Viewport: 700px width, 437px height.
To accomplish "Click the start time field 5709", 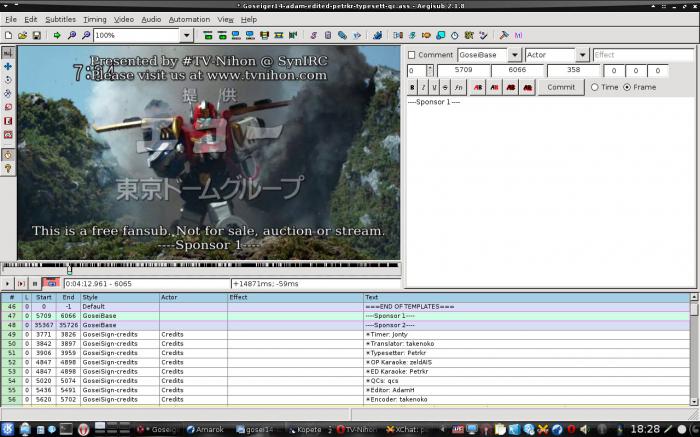I will pos(463,70).
